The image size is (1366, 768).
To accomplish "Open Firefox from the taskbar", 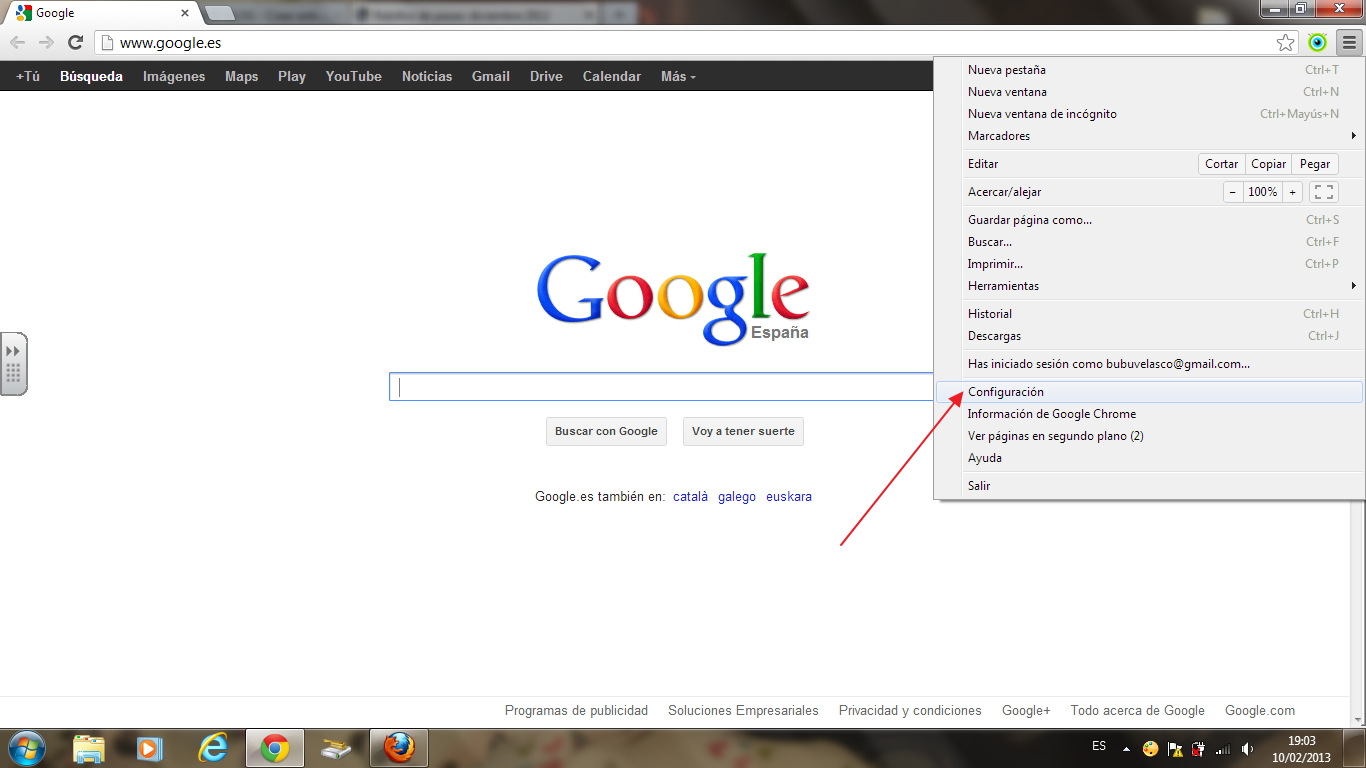I will pyautogui.click(x=399, y=748).
